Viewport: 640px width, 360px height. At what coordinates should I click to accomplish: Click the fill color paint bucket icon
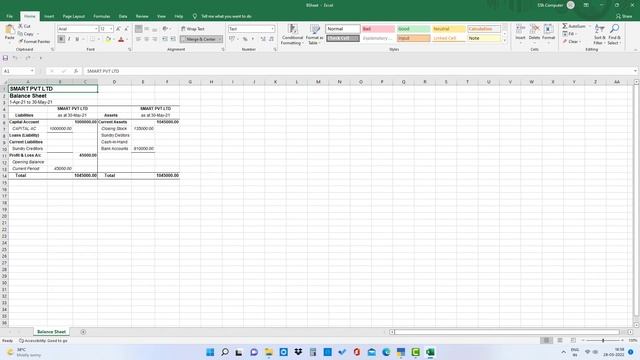108,39
